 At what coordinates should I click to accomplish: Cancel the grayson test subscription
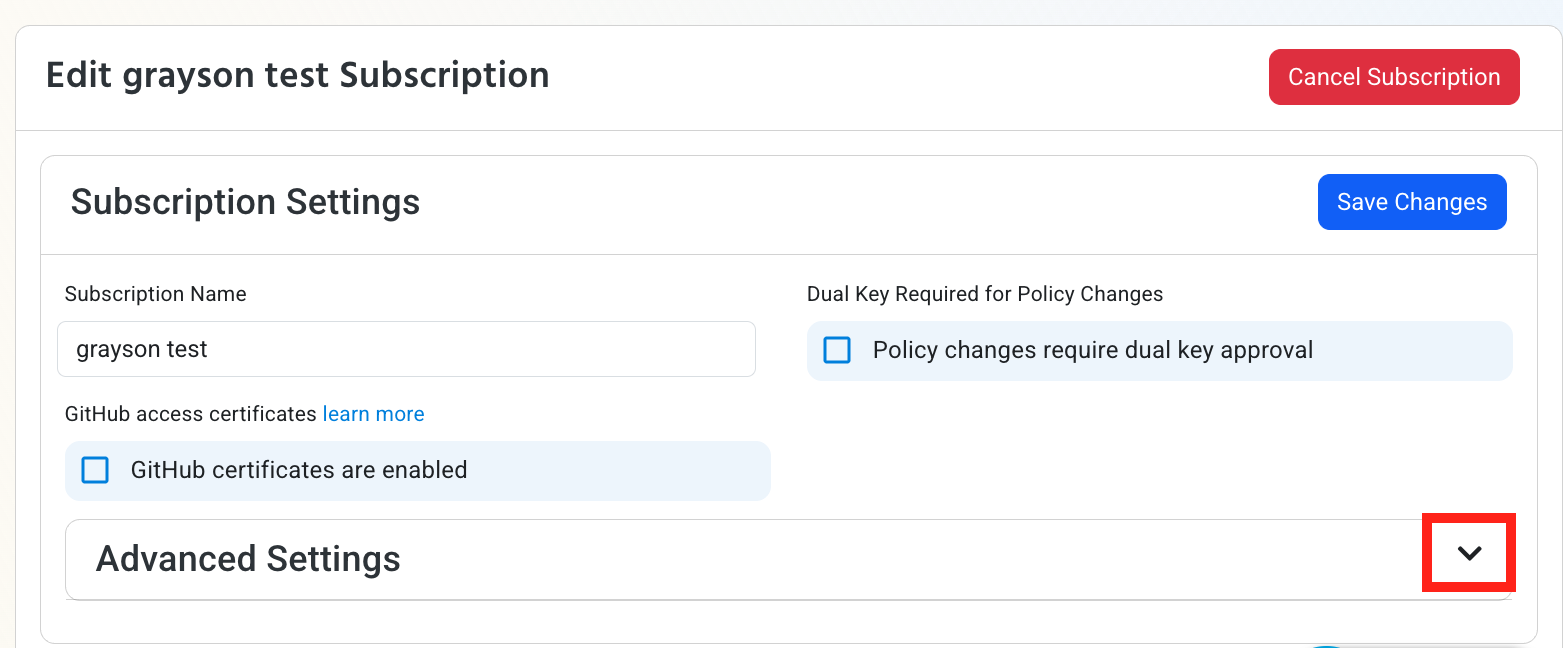click(1394, 76)
